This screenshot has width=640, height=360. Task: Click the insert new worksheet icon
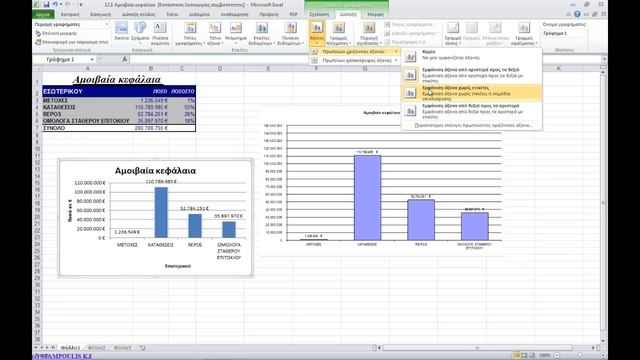[x=142, y=348]
